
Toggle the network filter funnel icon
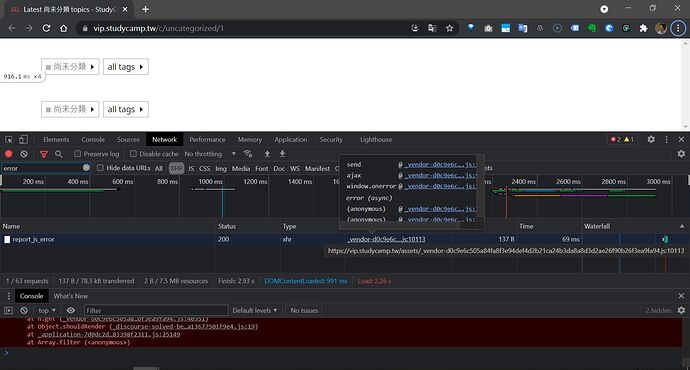point(44,154)
